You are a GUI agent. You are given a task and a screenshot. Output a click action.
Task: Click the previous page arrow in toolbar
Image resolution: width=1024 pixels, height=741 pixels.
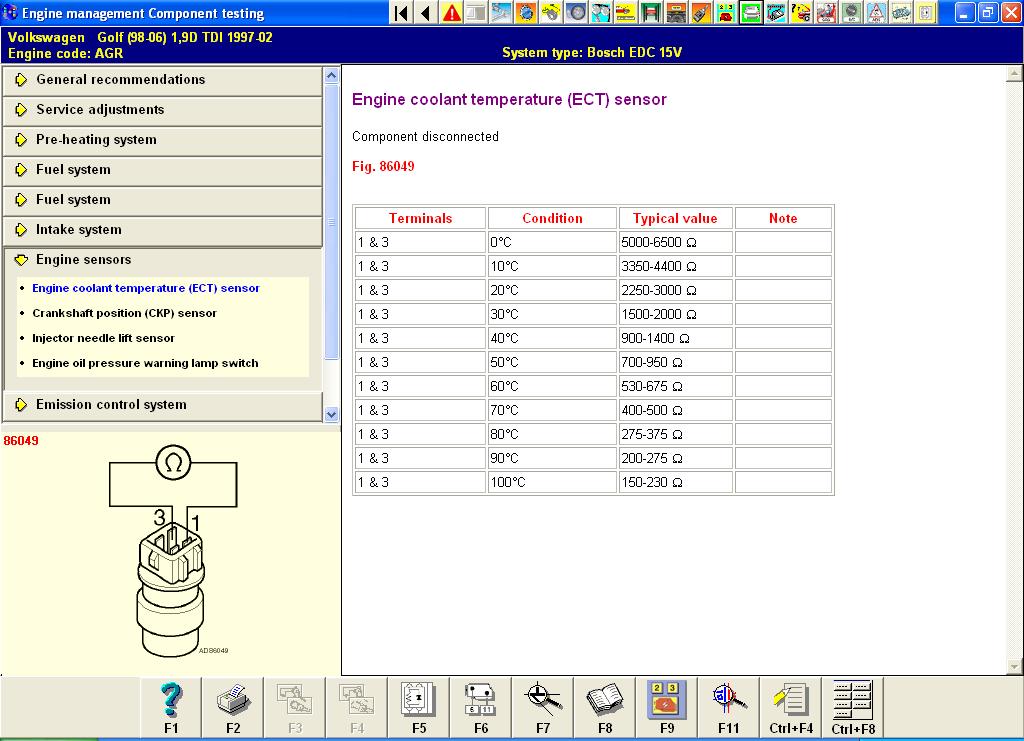(426, 13)
